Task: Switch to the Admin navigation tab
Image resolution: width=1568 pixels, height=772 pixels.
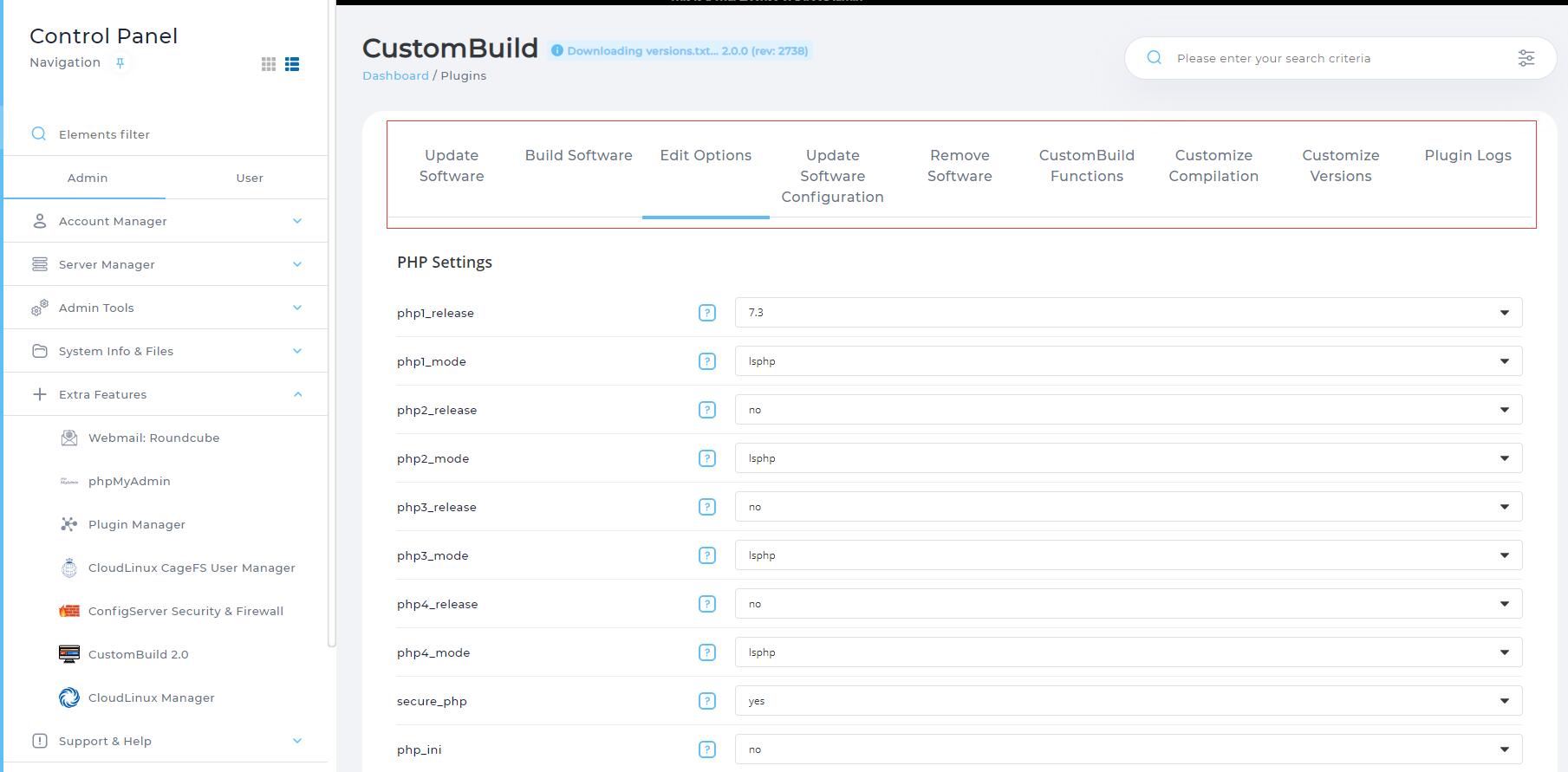Action: [88, 178]
